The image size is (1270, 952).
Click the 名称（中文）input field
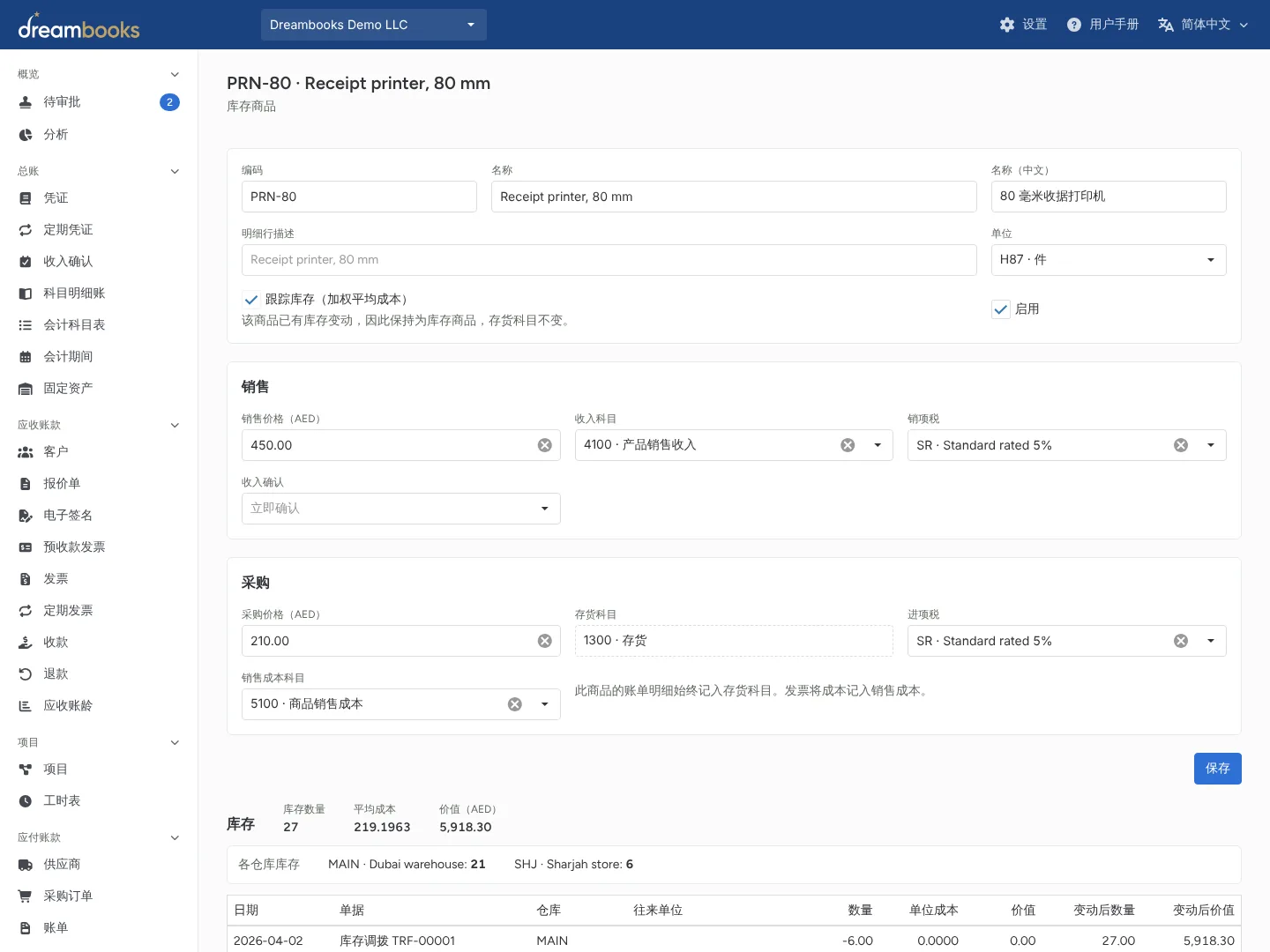coord(1109,197)
